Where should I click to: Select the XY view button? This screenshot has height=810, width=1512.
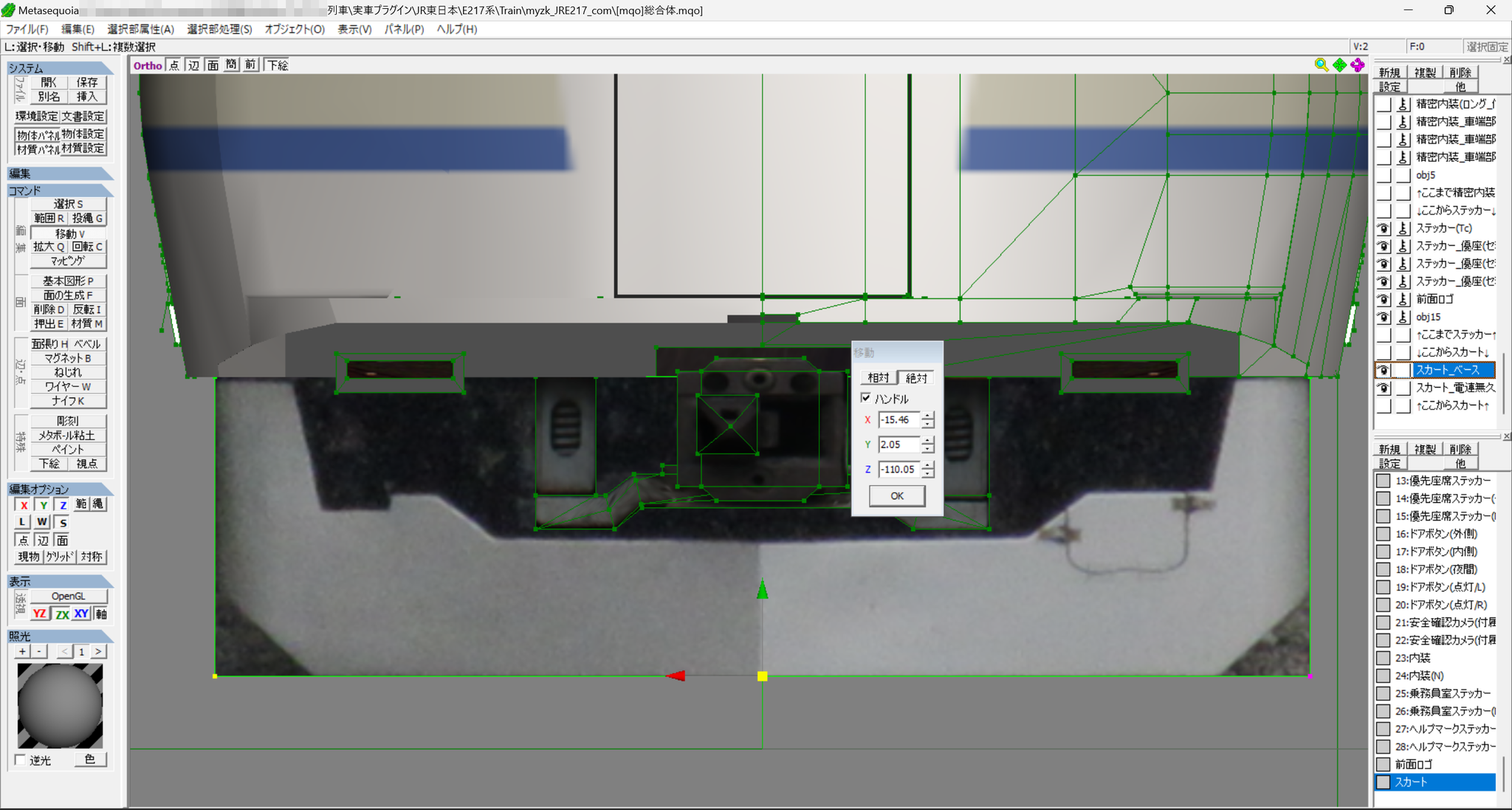[x=81, y=614]
